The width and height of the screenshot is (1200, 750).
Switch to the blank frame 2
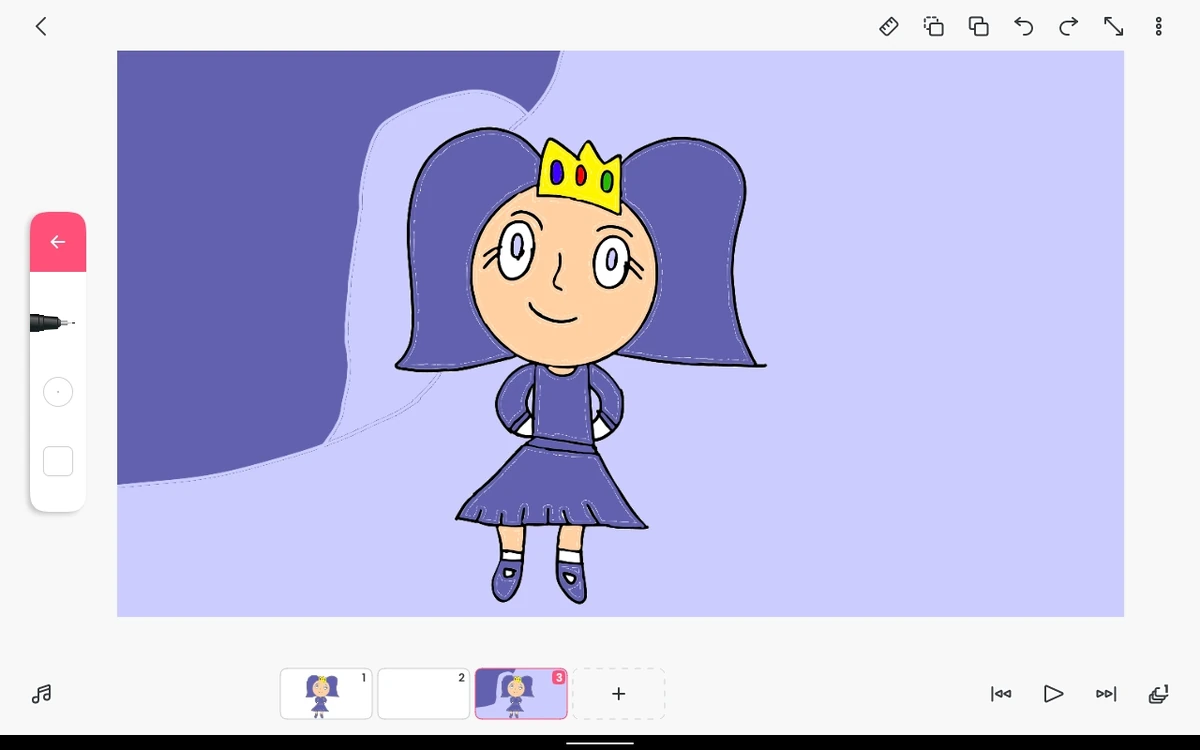[x=423, y=693]
